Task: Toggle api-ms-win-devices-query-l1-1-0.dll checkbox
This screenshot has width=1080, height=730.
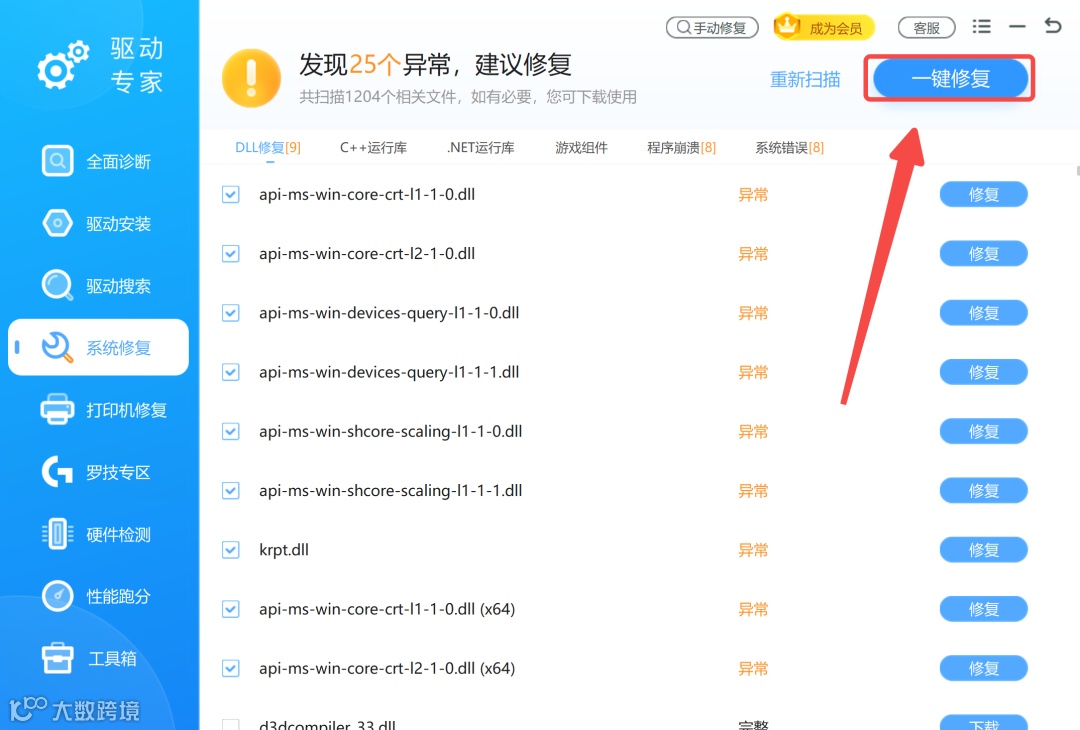Action: [x=231, y=313]
